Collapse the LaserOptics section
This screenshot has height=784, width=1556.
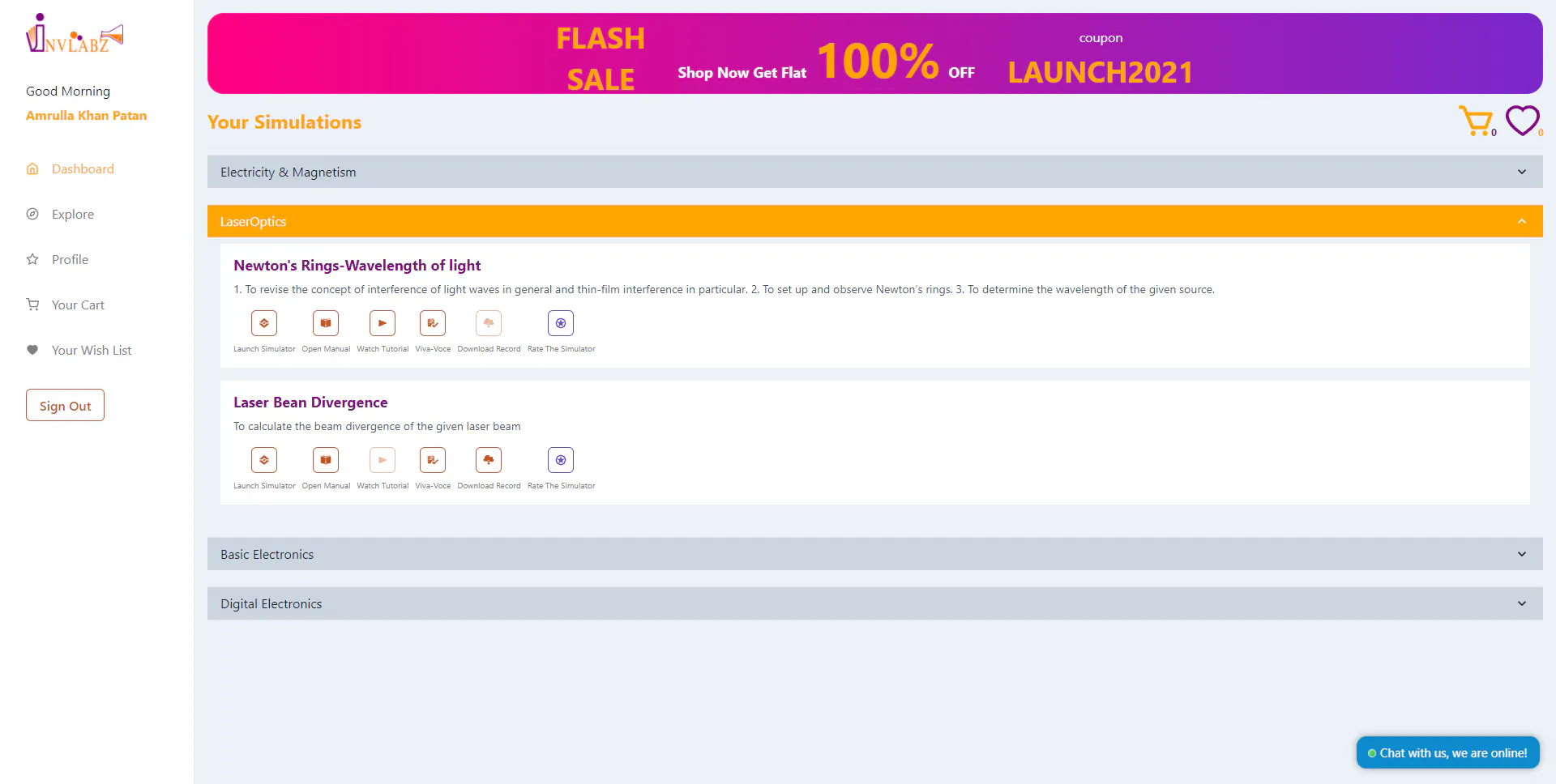pyautogui.click(x=875, y=221)
